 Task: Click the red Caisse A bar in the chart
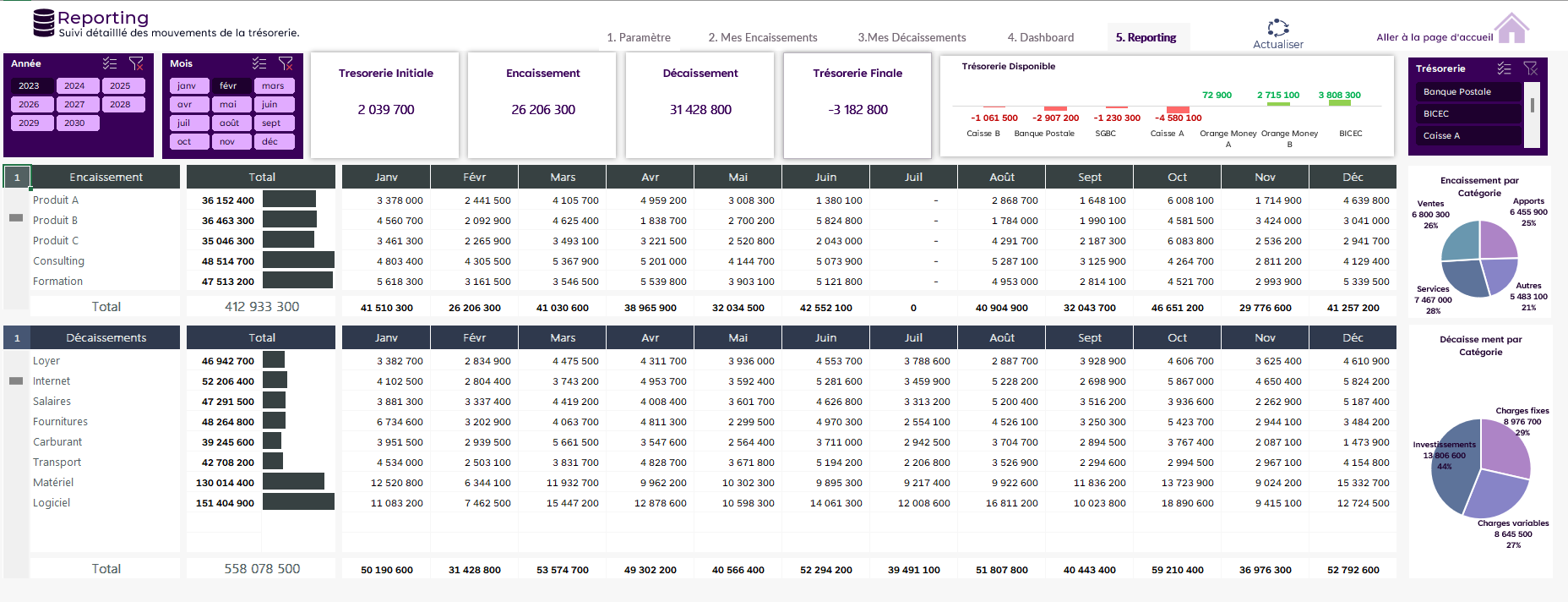[x=1178, y=110]
